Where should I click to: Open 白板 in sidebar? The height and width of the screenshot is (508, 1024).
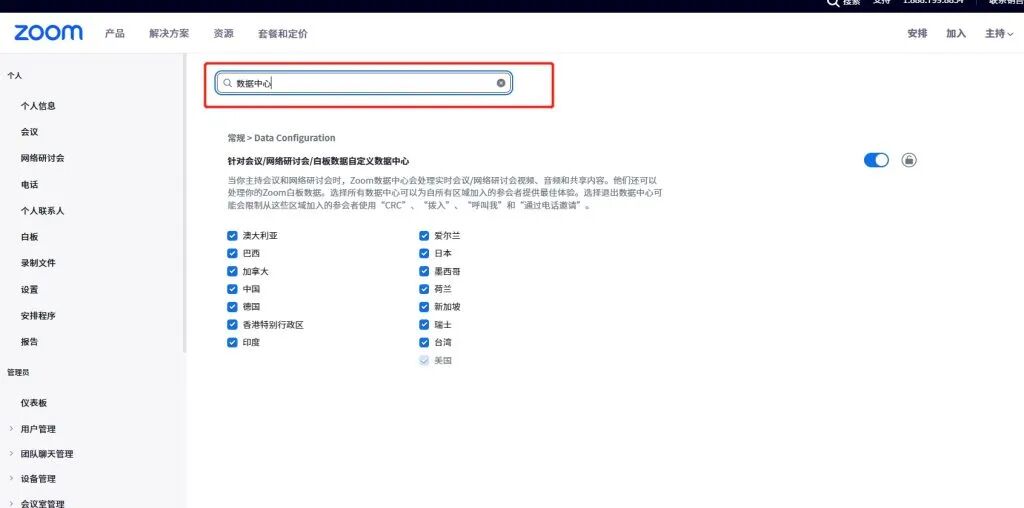coord(29,237)
